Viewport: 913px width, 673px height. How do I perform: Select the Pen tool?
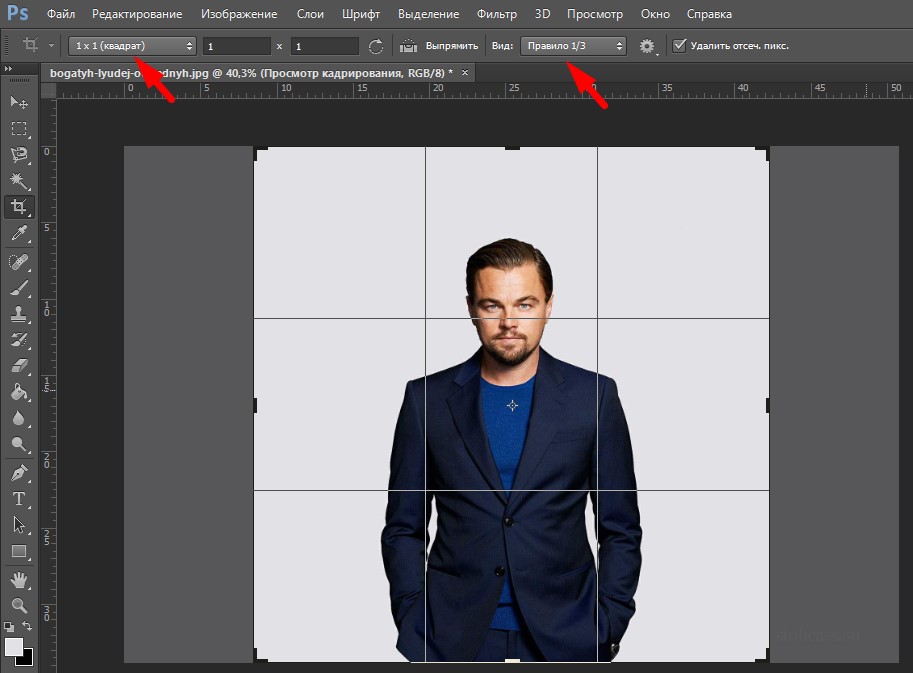(x=19, y=473)
